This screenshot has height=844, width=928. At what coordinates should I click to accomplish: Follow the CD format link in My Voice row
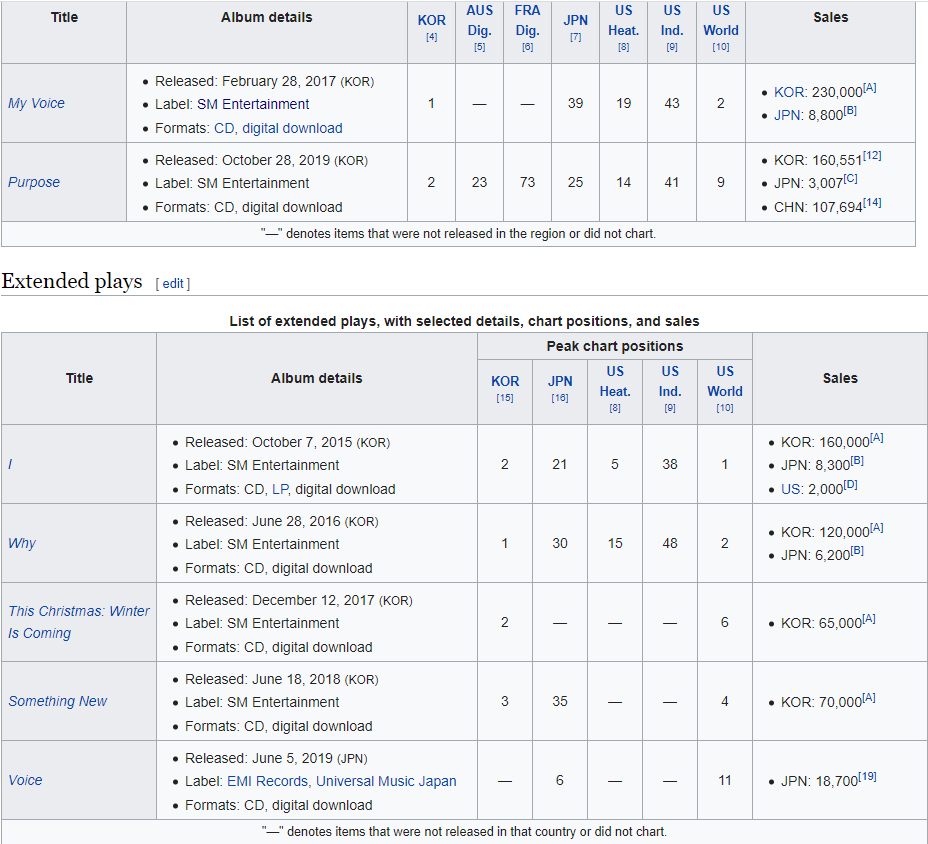pyautogui.click(x=224, y=128)
